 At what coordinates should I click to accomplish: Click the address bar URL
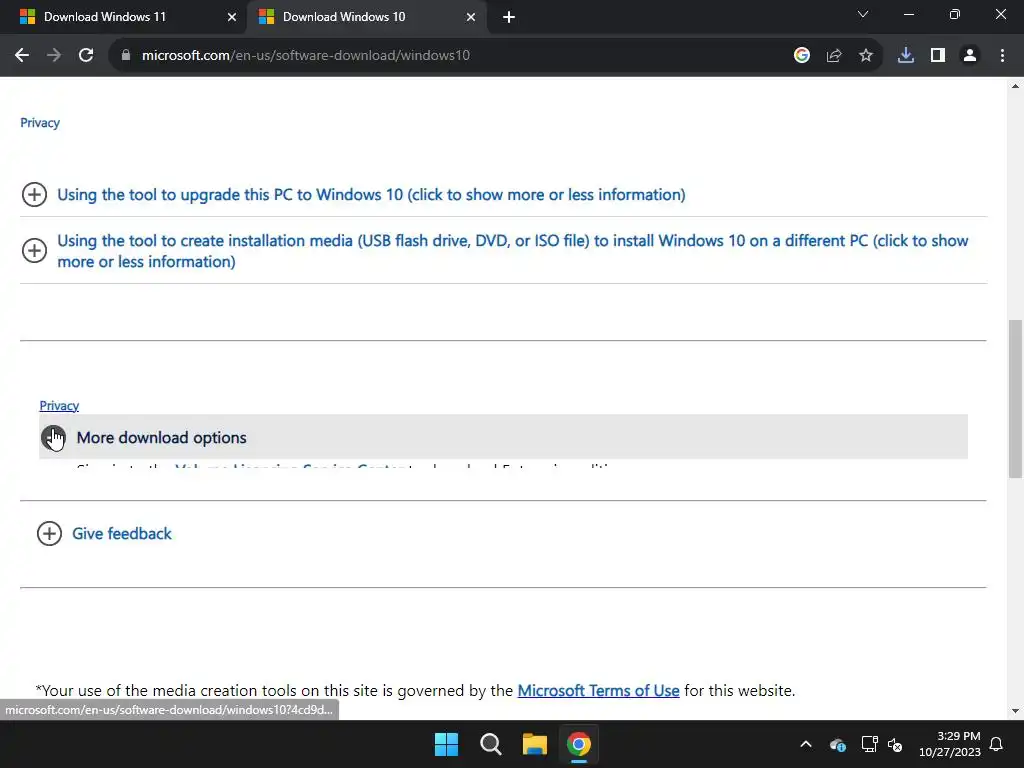point(306,56)
